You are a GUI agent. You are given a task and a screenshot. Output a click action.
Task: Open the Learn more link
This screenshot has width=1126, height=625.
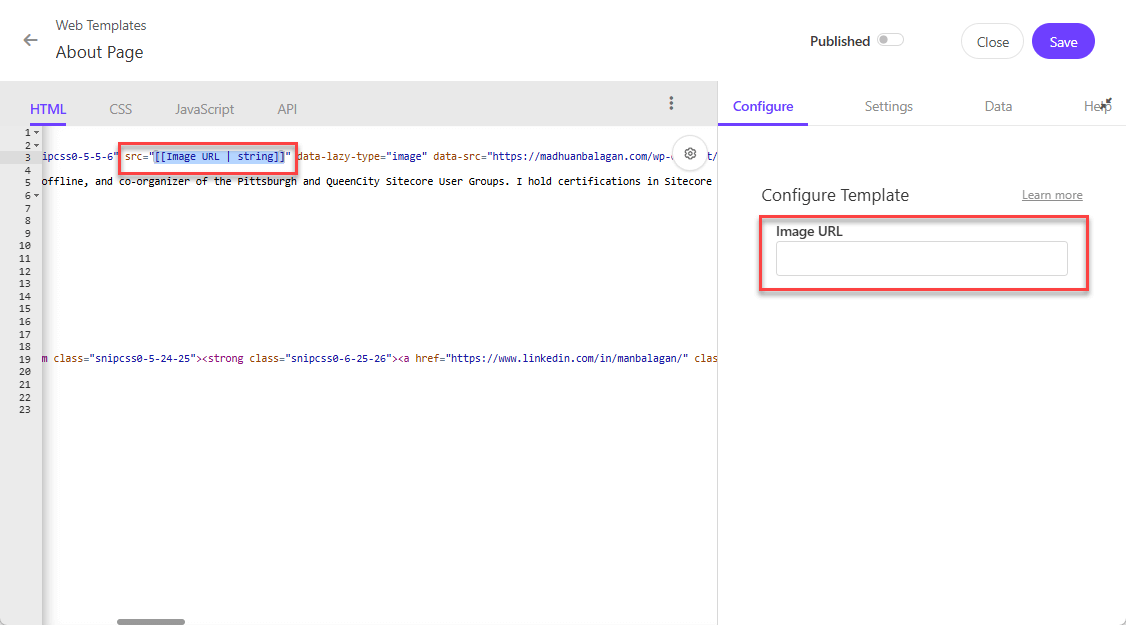point(1052,195)
